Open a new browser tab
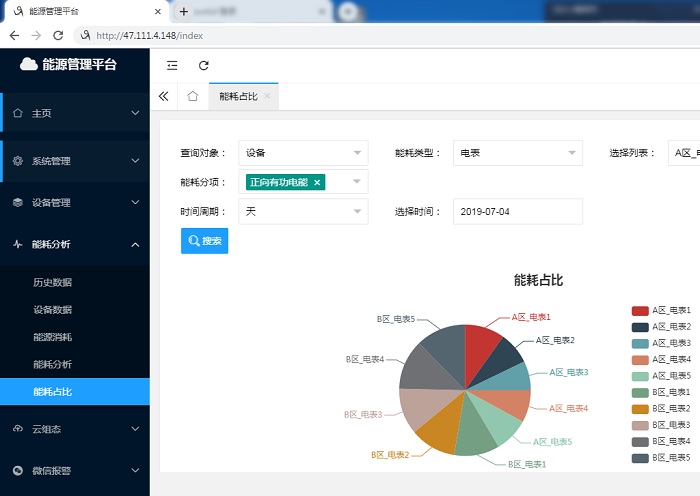The width and height of the screenshot is (700, 496). [184, 11]
